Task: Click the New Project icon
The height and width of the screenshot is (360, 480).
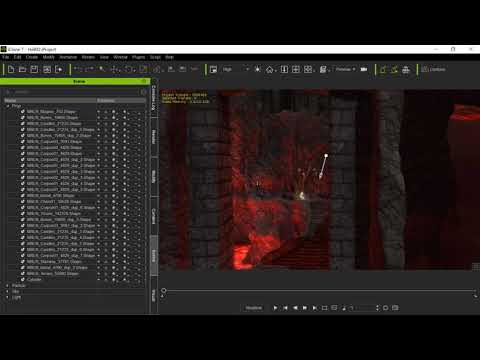Action: pyautogui.click(x=11, y=69)
